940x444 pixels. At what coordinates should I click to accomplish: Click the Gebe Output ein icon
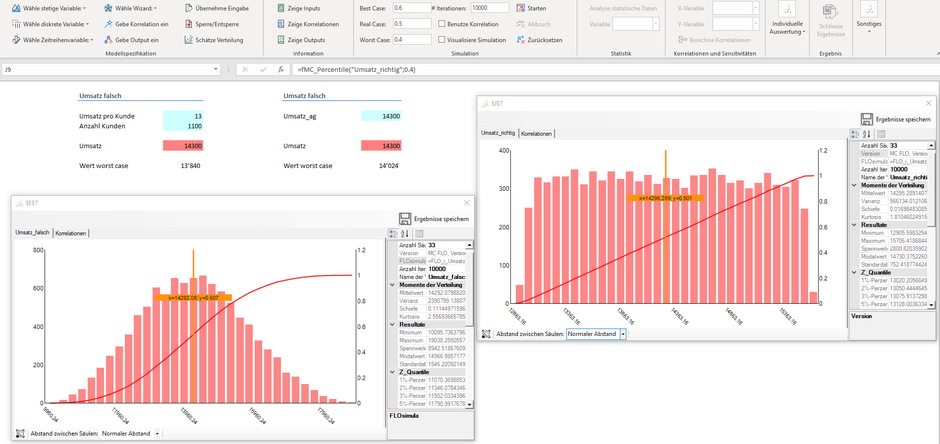coord(108,40)
